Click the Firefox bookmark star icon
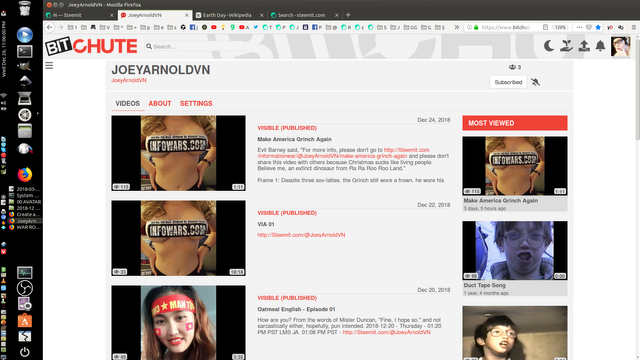Image resolution: width=640 pixels, height=360 pixels. click(598, 27)
